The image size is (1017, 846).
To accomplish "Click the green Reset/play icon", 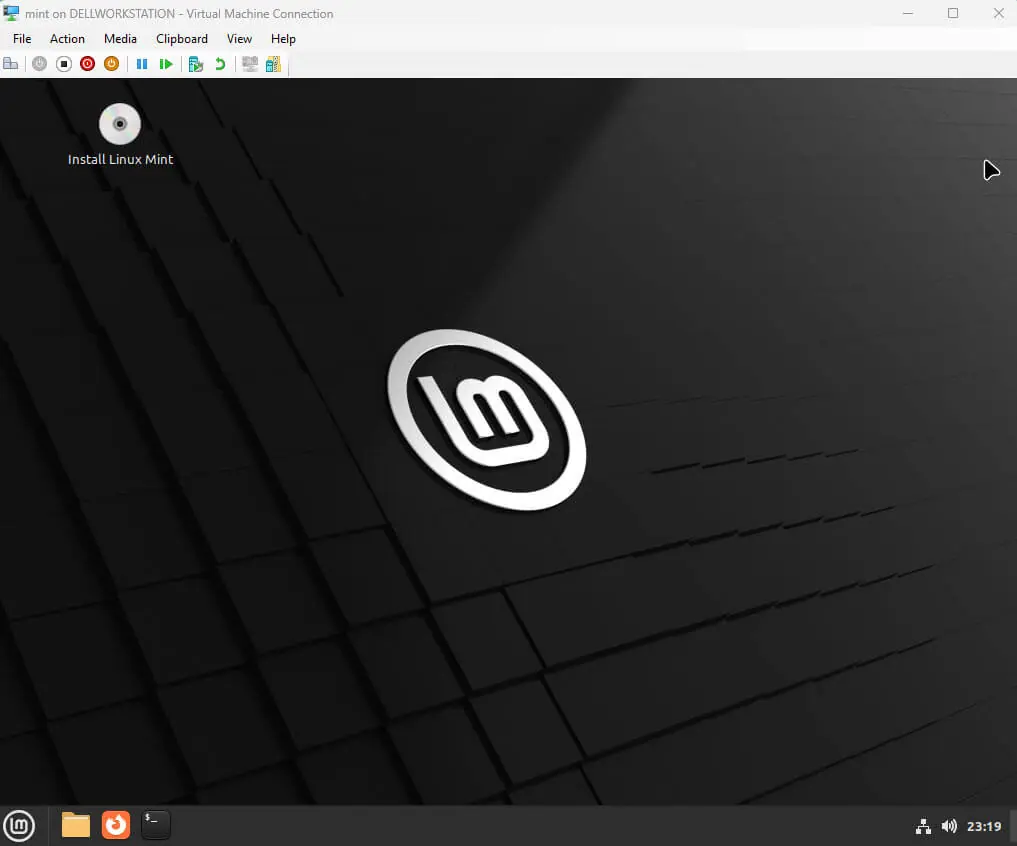I will coord(166,64).
